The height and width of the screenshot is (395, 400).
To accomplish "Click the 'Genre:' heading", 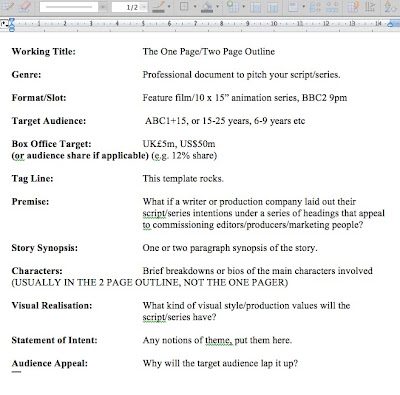I will tap(26, 75).
